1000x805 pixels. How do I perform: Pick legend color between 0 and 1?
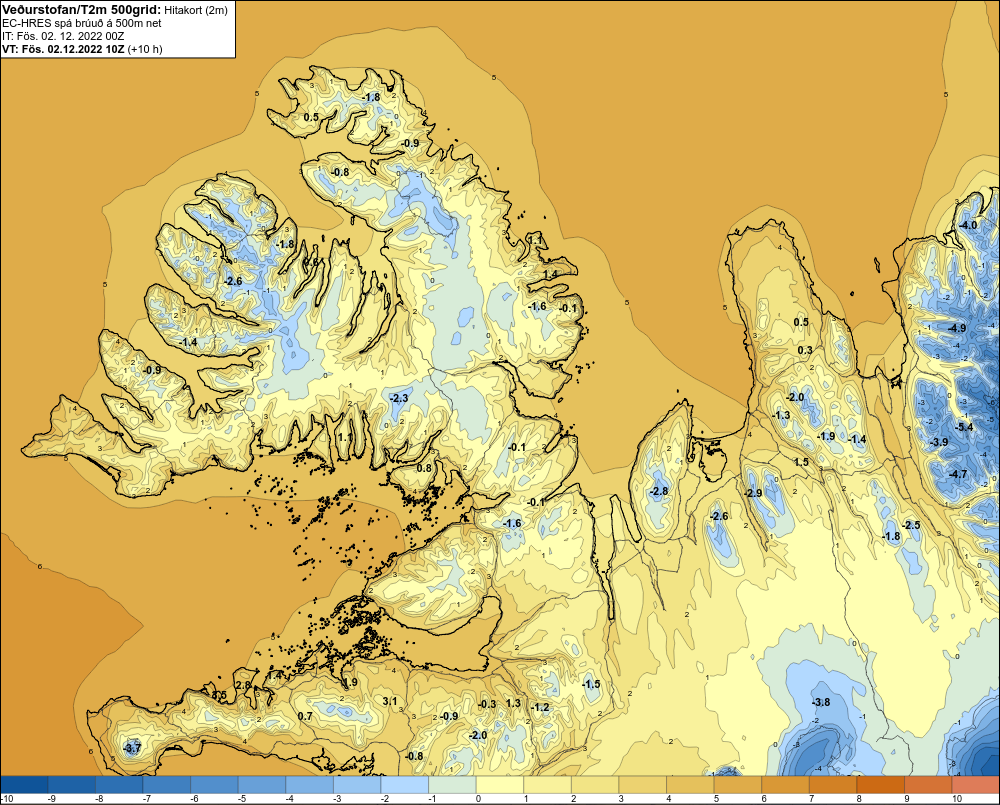[500, 783]
